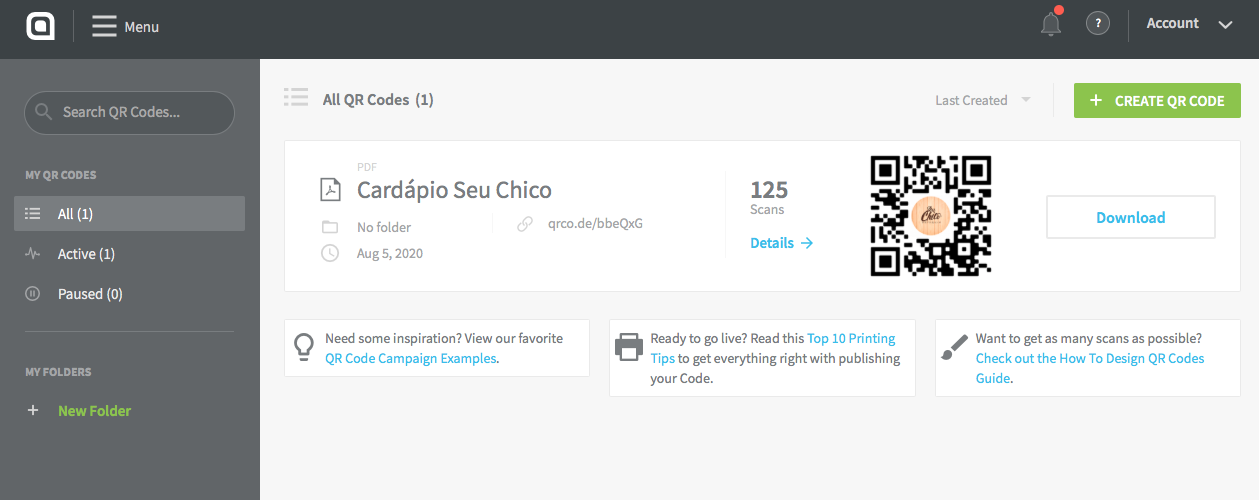This screenshot has width=1259, height=500.
Task: Click the list view icon beside All QR Codes
Action: [x=296, y=98]
